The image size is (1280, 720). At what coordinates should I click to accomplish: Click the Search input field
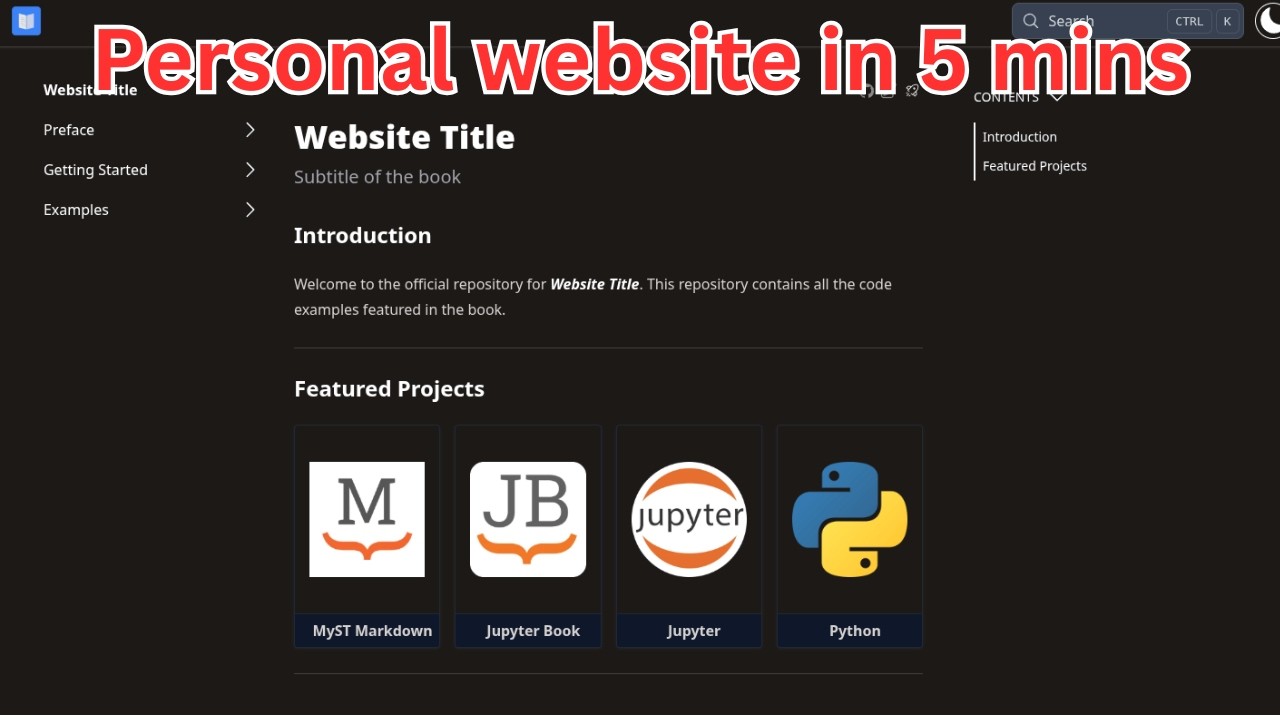(x=1100, y=21)
